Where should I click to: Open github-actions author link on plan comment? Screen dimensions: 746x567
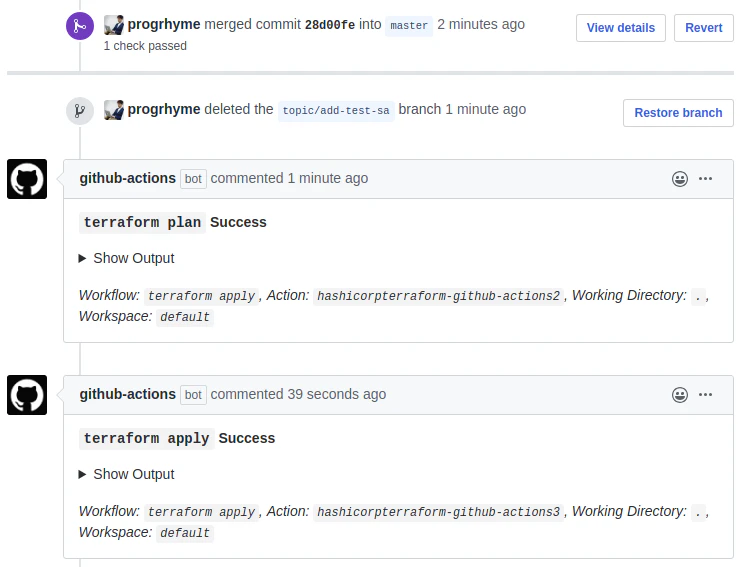point(128,178)
